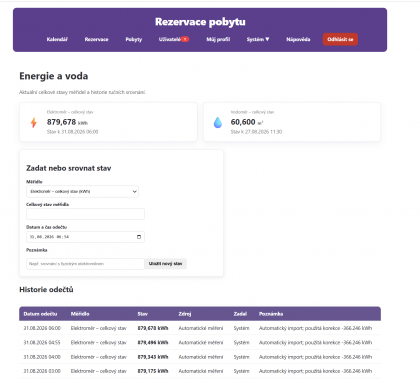Screen dimensions: 420x383
Task: Click Automatické měření in the 04:55 row
Action: (x=201, y=343)
